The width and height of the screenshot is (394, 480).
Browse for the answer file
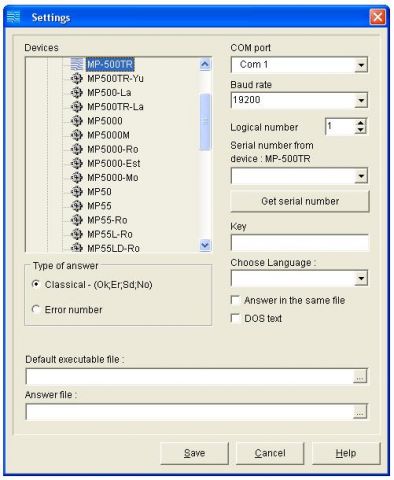click(360, 412)
